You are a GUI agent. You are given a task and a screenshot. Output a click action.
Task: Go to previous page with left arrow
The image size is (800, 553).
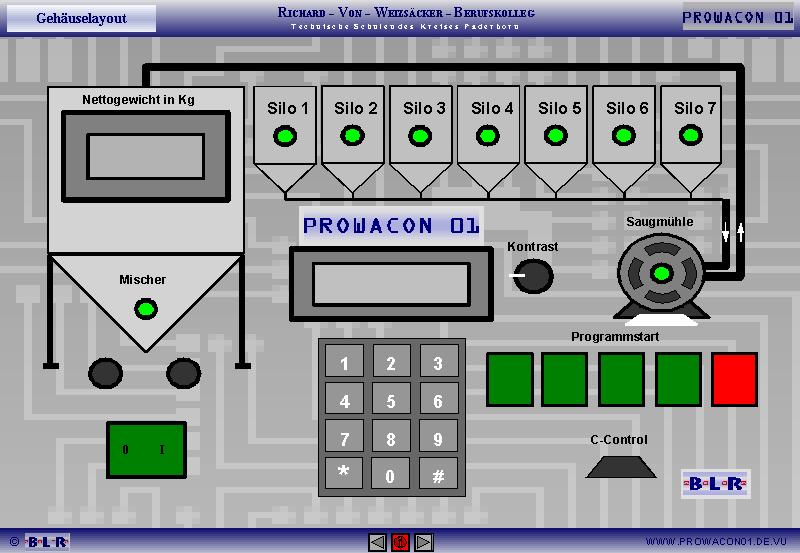[377, 542]
